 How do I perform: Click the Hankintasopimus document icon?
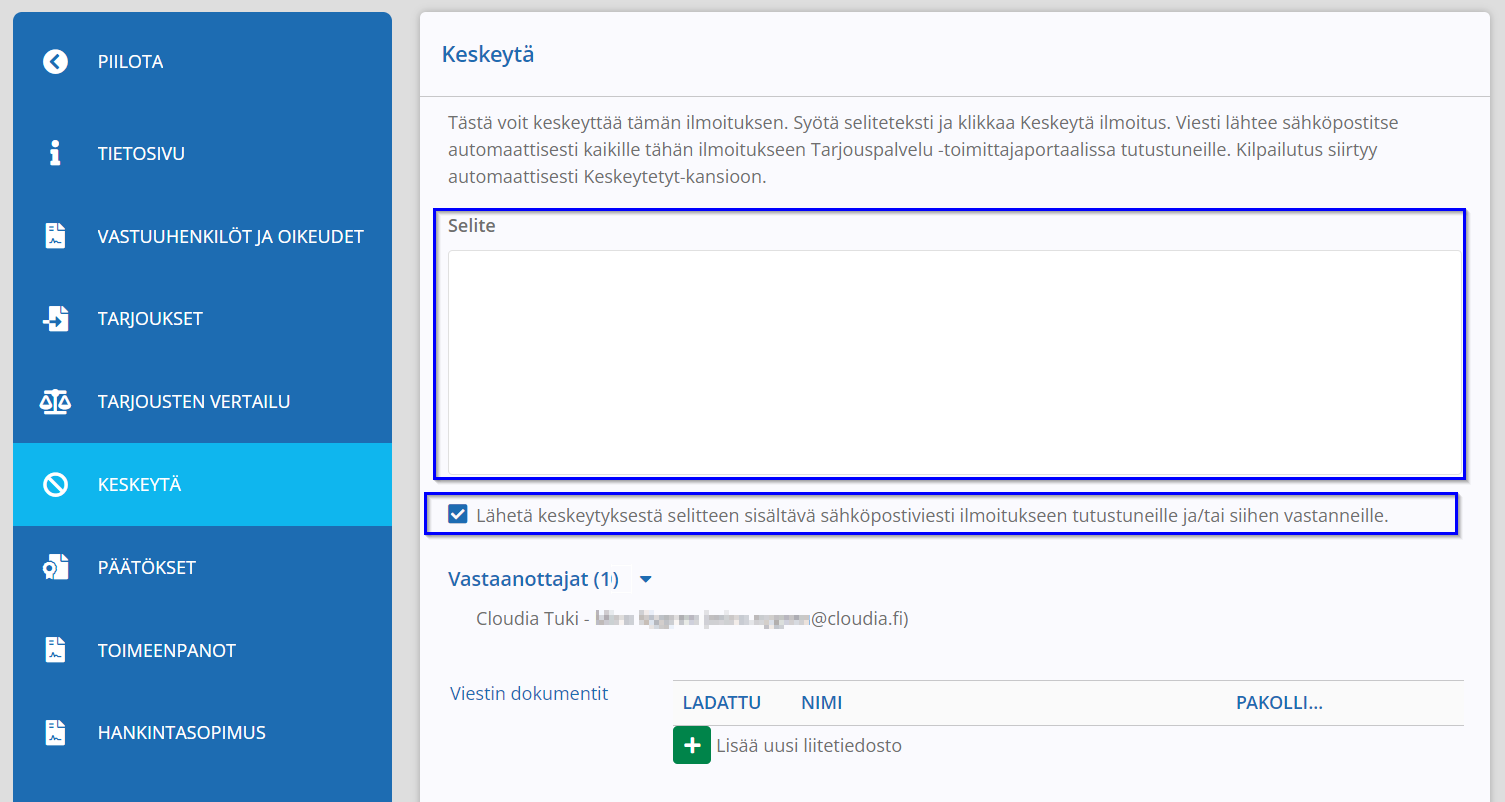(55, 733)
